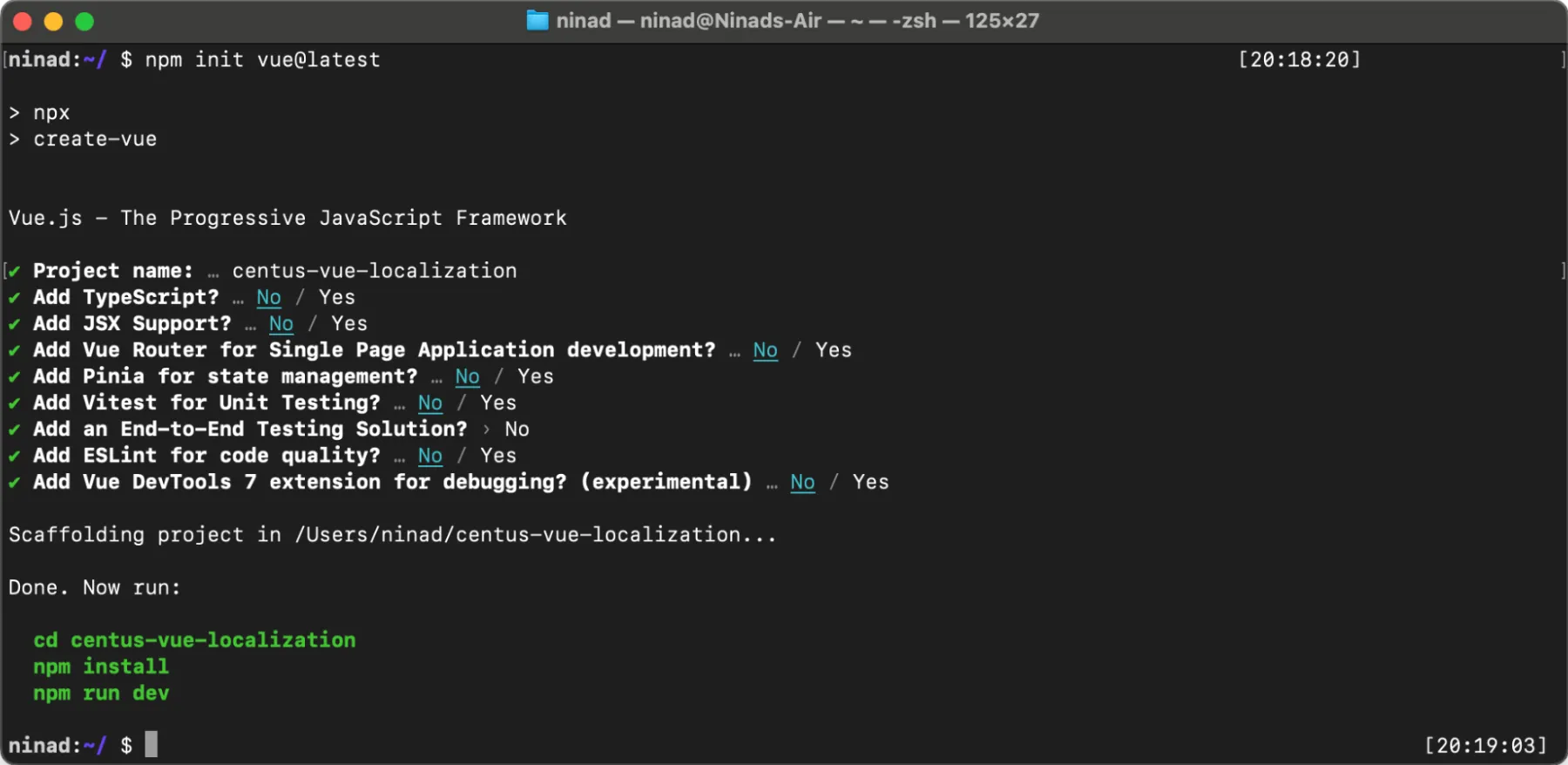Click the '> create-vue' output line
Screen dimensions: 1568x765
[x=83, y=139]
